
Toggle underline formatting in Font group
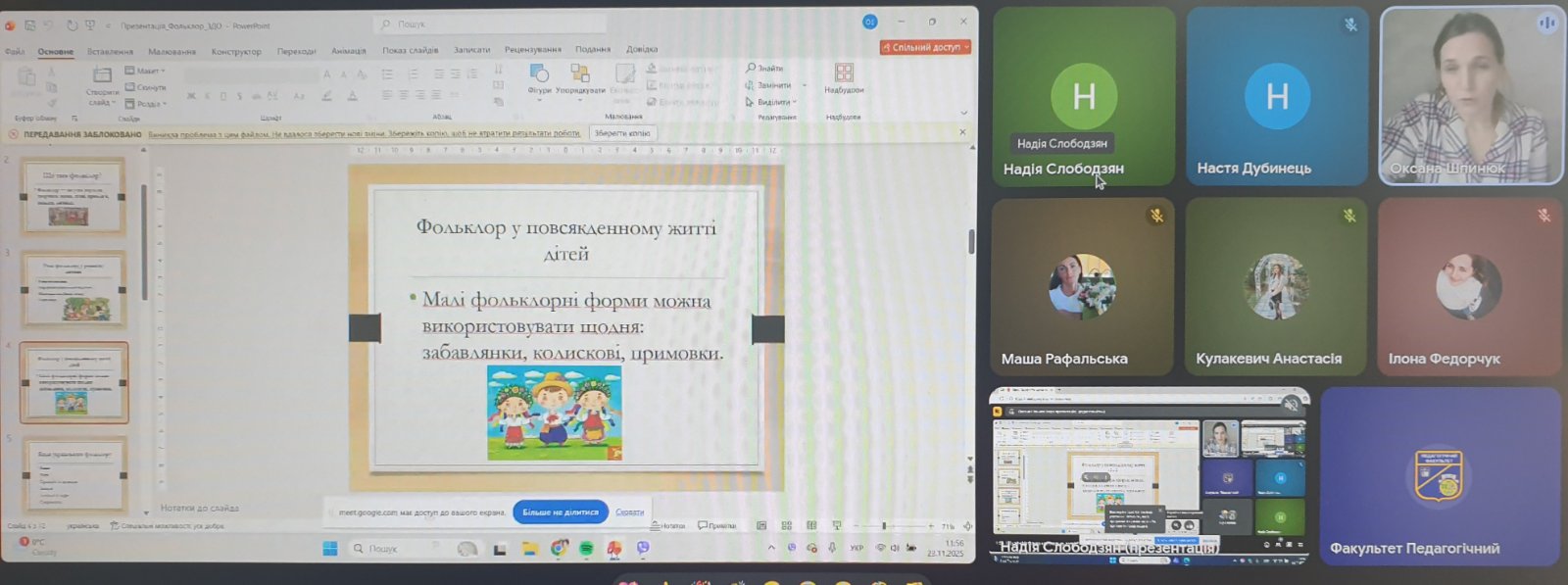[223, 96]
